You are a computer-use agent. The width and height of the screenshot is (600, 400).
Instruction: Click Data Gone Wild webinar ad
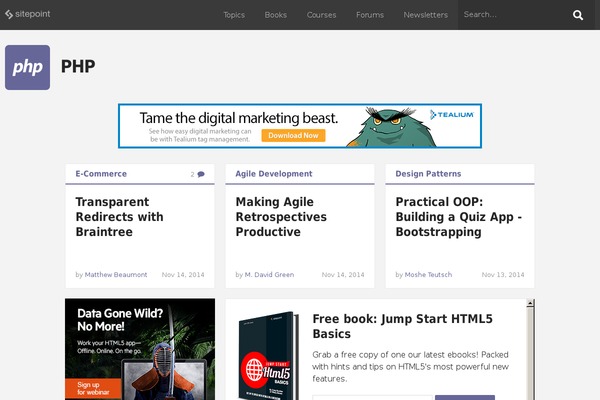(140, 349)
